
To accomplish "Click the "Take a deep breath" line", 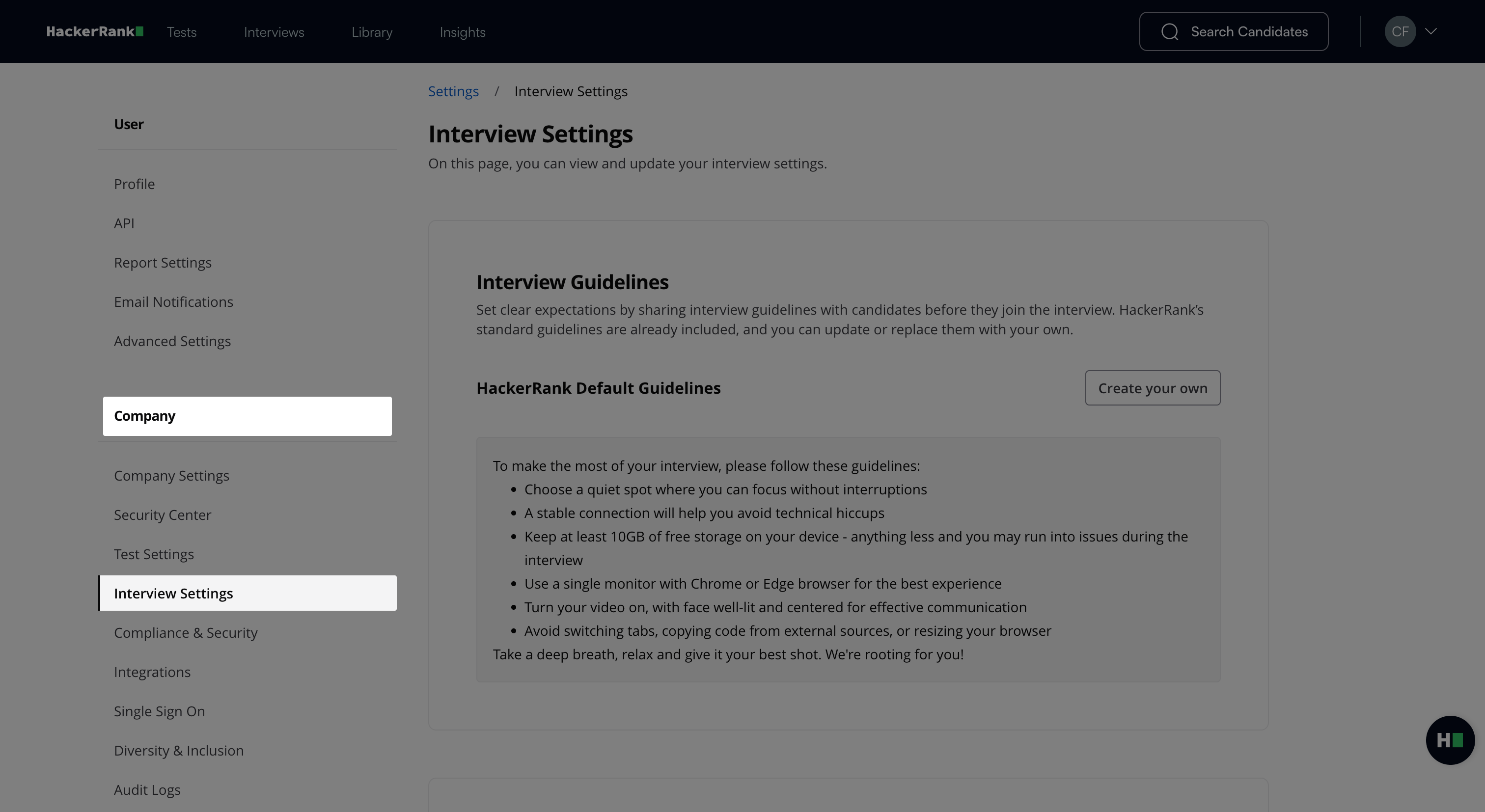I will [x=728, y=655].
